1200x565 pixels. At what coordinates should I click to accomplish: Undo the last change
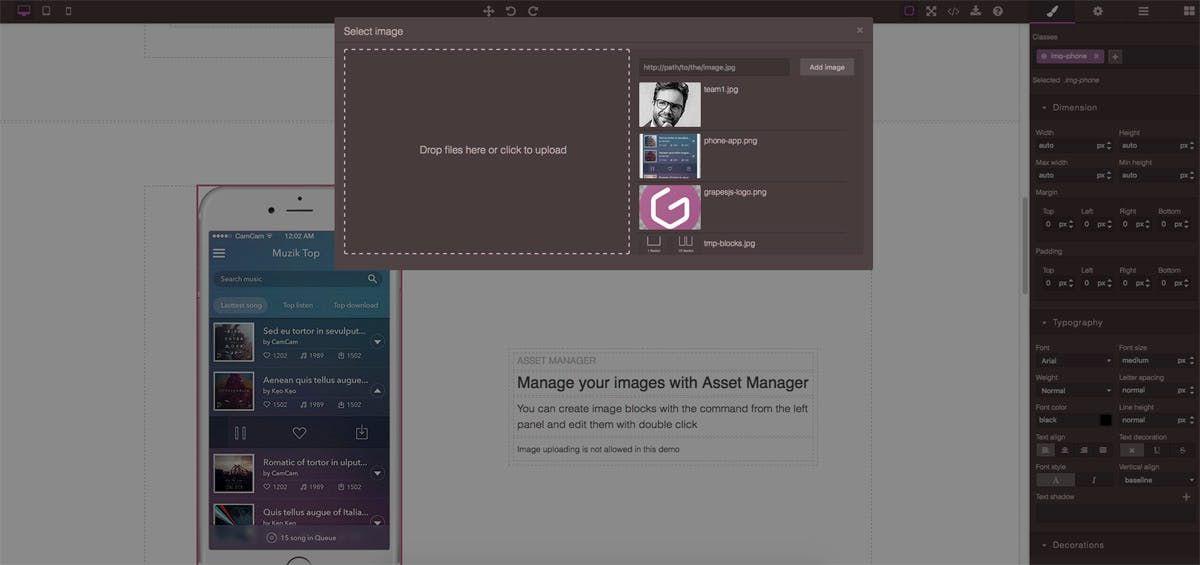[511, 11]
